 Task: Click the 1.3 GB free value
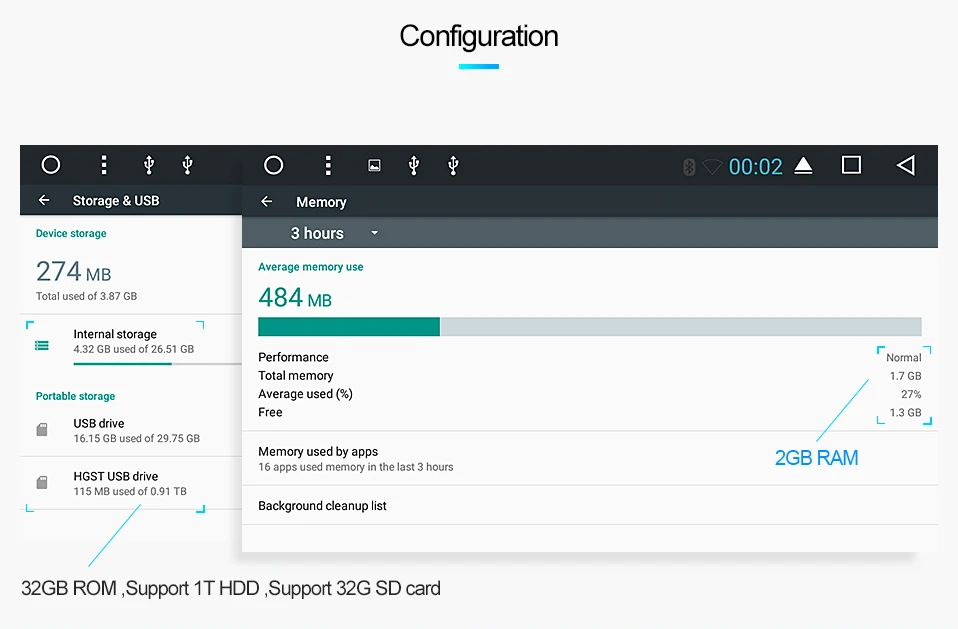(x=905, y=413)
